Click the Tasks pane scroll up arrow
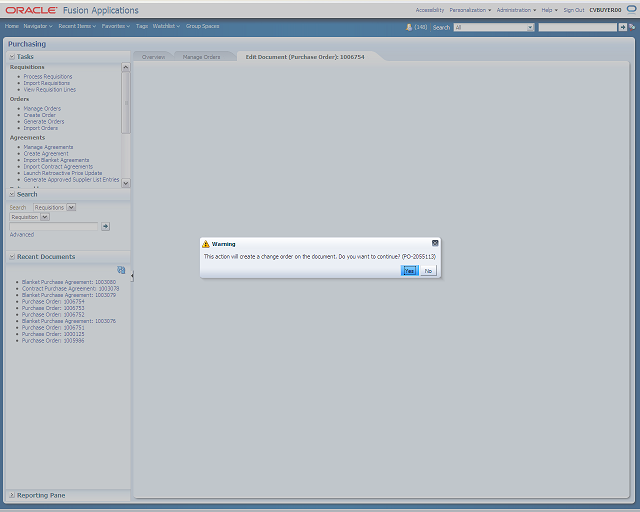Viewport: 640px width, 512px height. point(126,67)
